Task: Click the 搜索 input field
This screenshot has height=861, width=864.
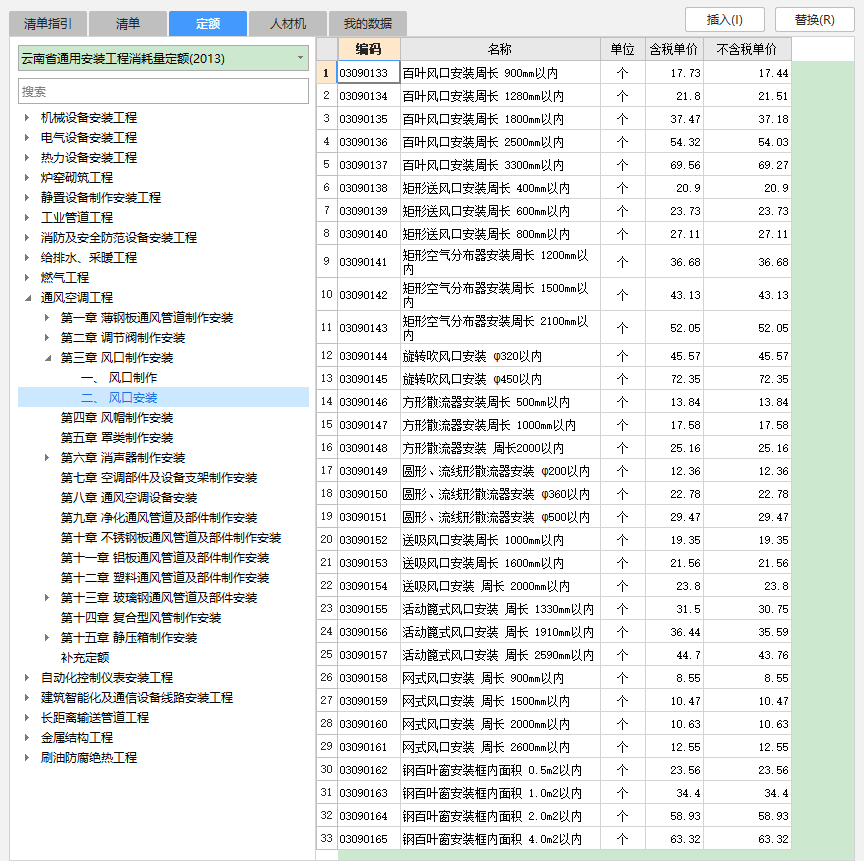Action: point(163,91)
